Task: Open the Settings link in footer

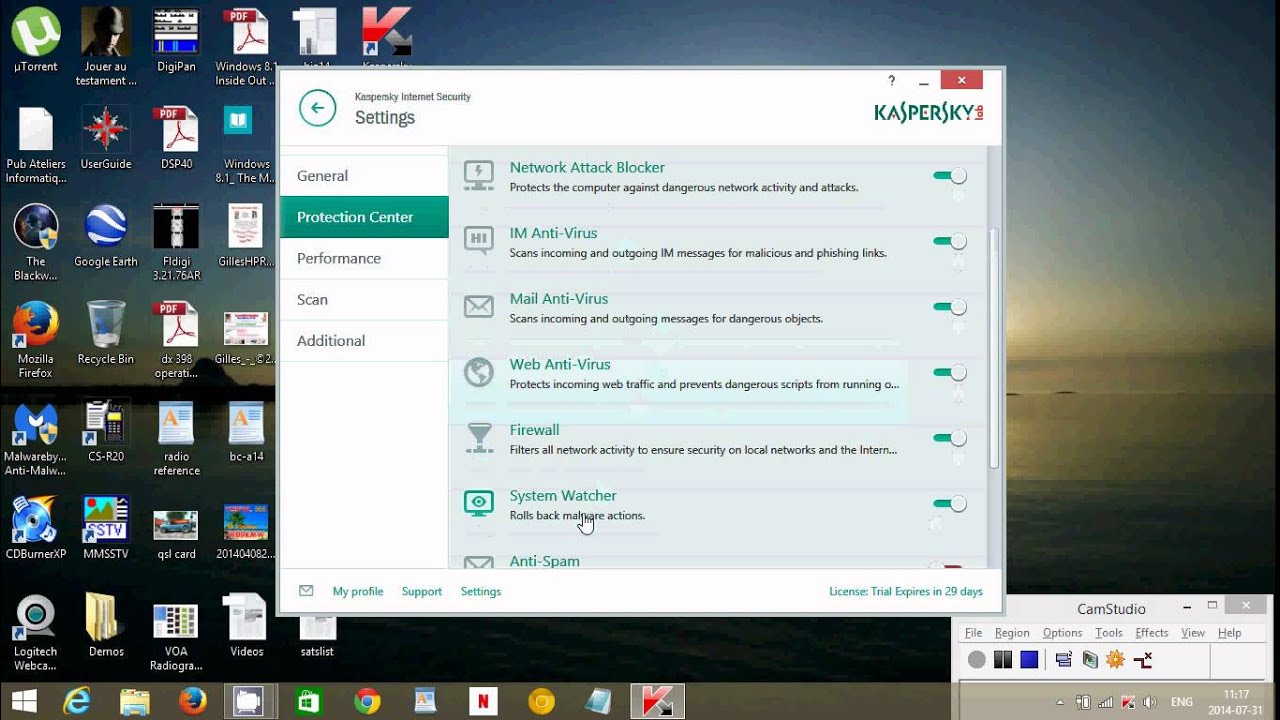Action: pos(481,591)
